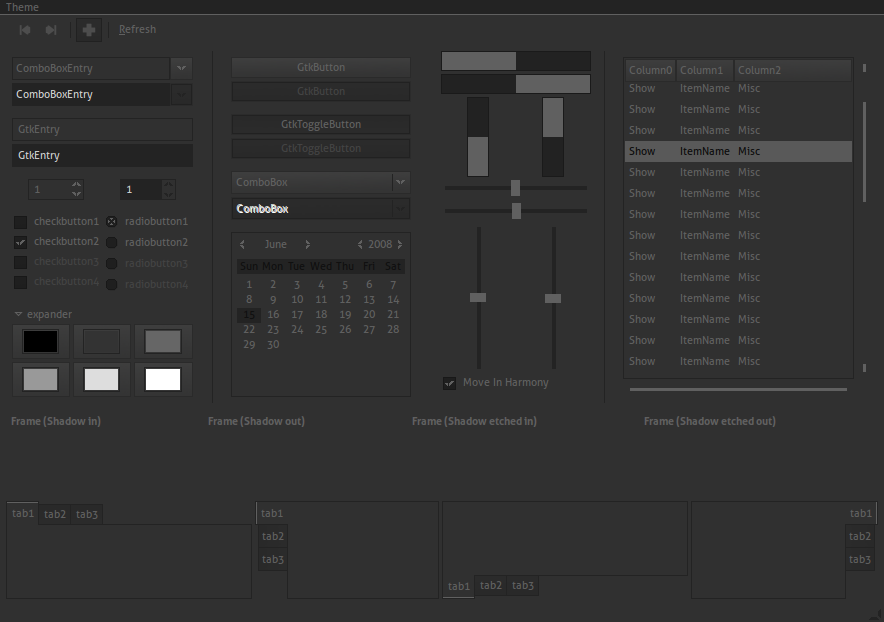Go to next month after June

tap(307, 244)
